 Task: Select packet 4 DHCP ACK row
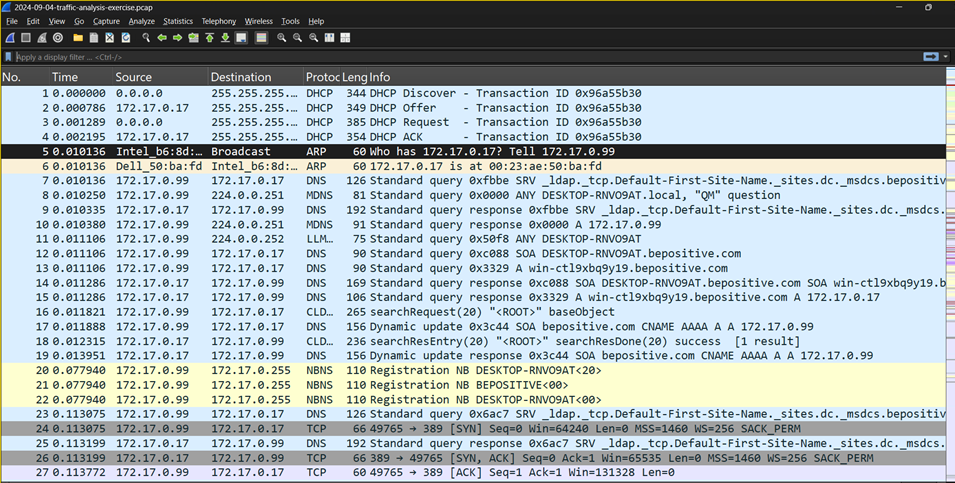[x=473, y=137]
